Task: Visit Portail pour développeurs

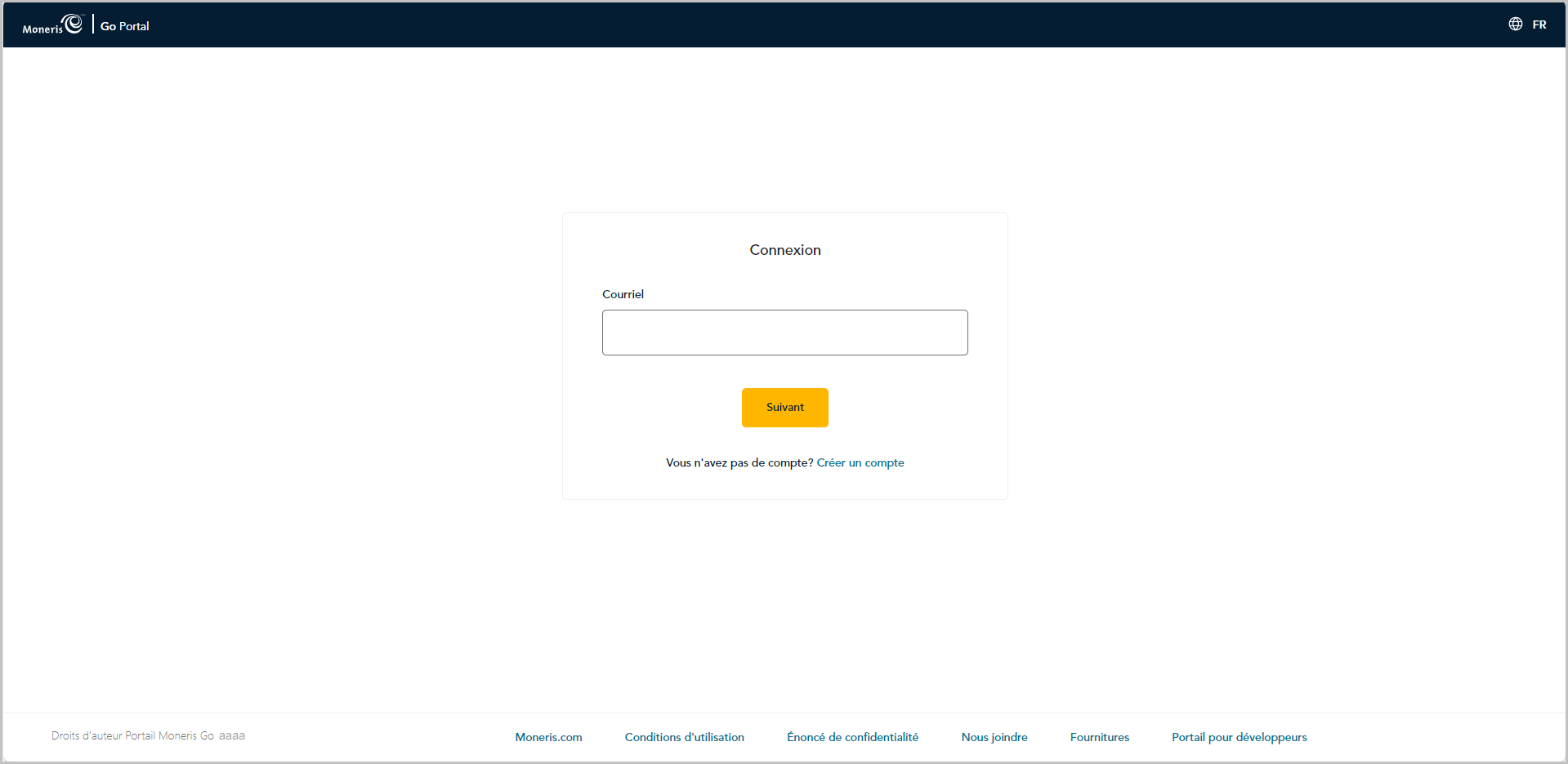Action: tap(1239, 737)
